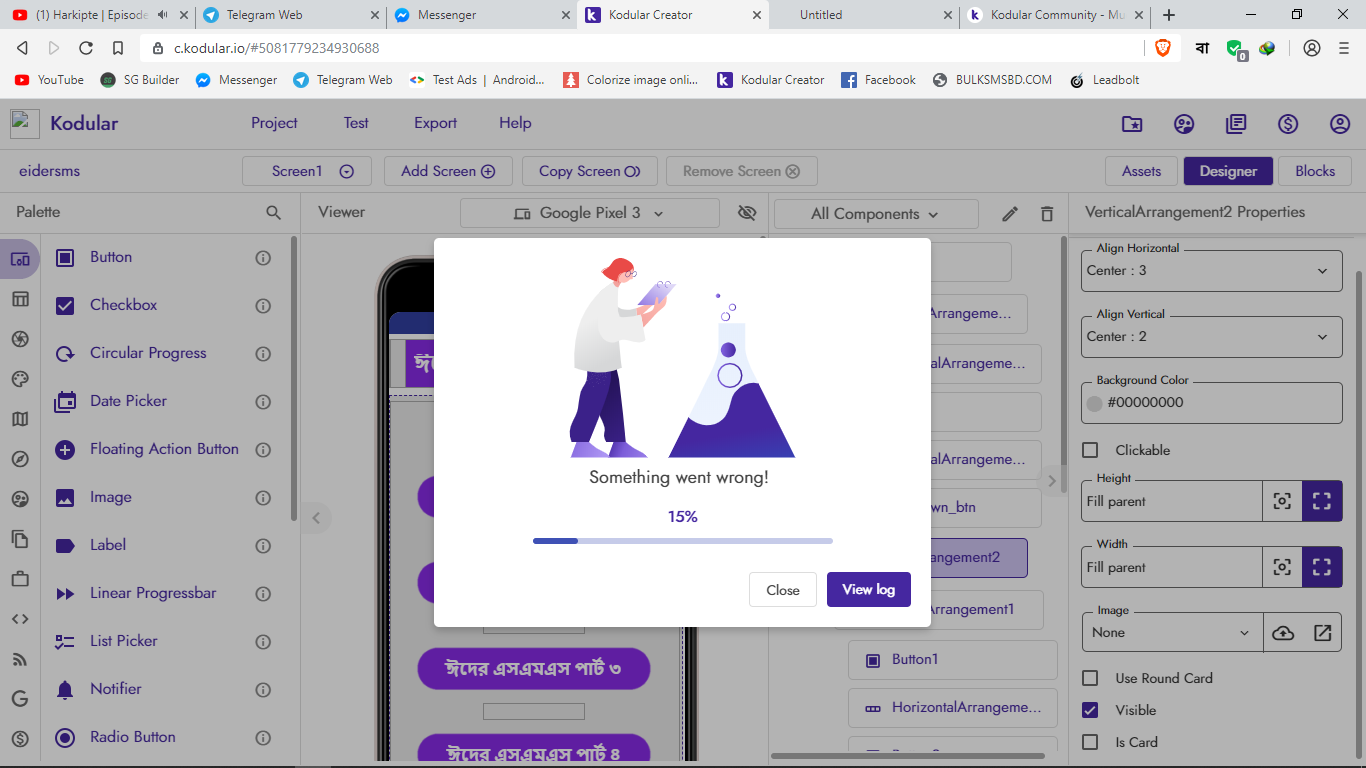Open Google Pixel 3 device dropdown
1366x768 pixels.
pos(590,213)
